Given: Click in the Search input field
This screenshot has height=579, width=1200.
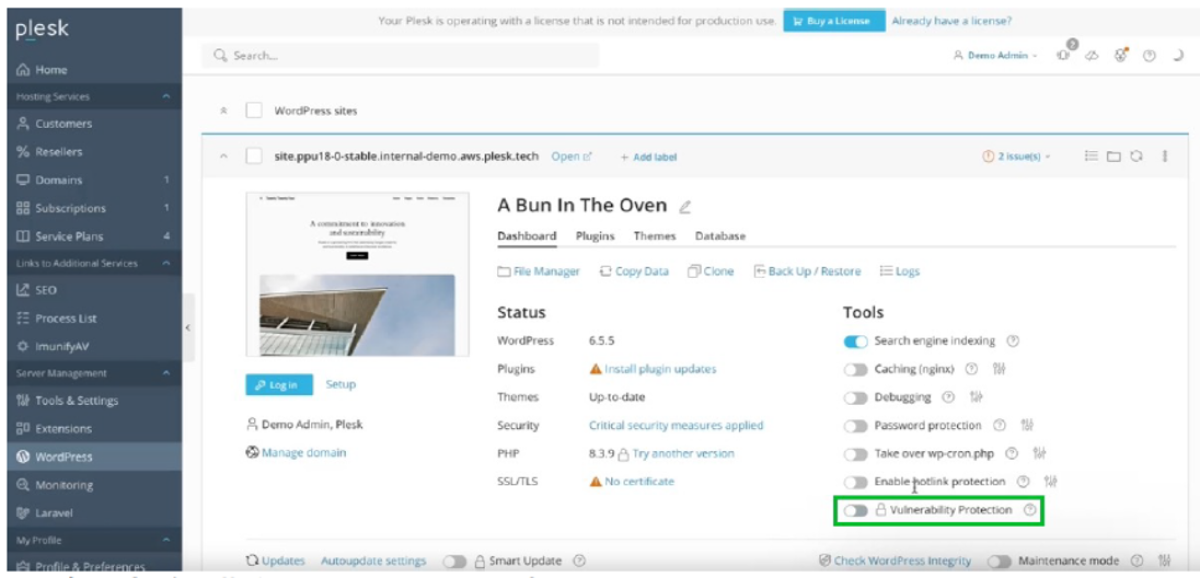Looking at the screenshot, I should 401,56.
